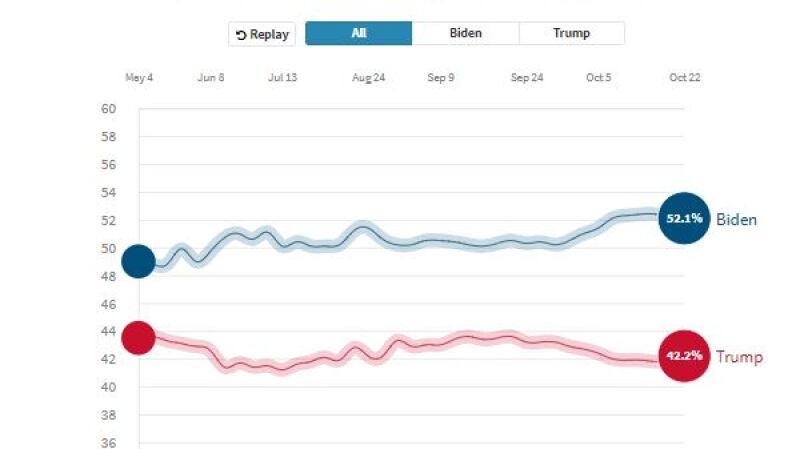This screenshot has width=800, height=449.
Task: Select the Aug 24 date marker
Action: tap(368, 78)
